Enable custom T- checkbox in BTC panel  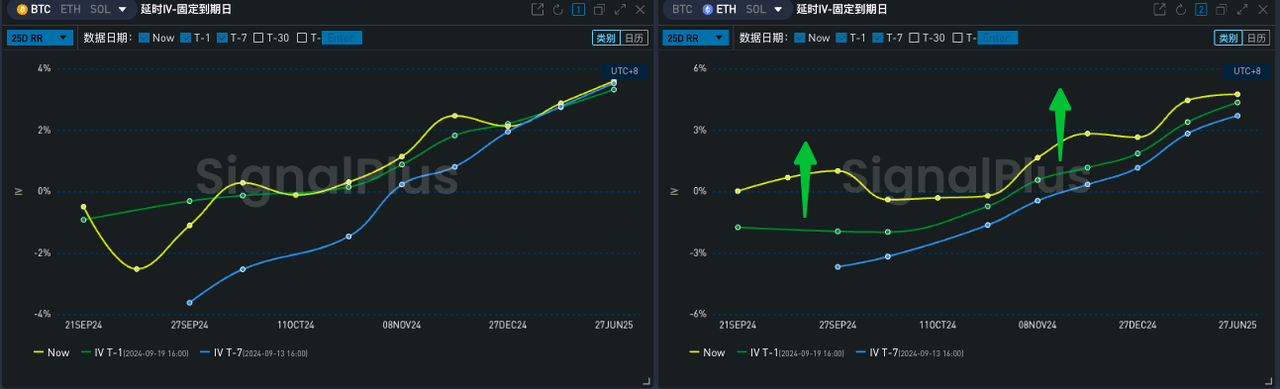point(301,38)
